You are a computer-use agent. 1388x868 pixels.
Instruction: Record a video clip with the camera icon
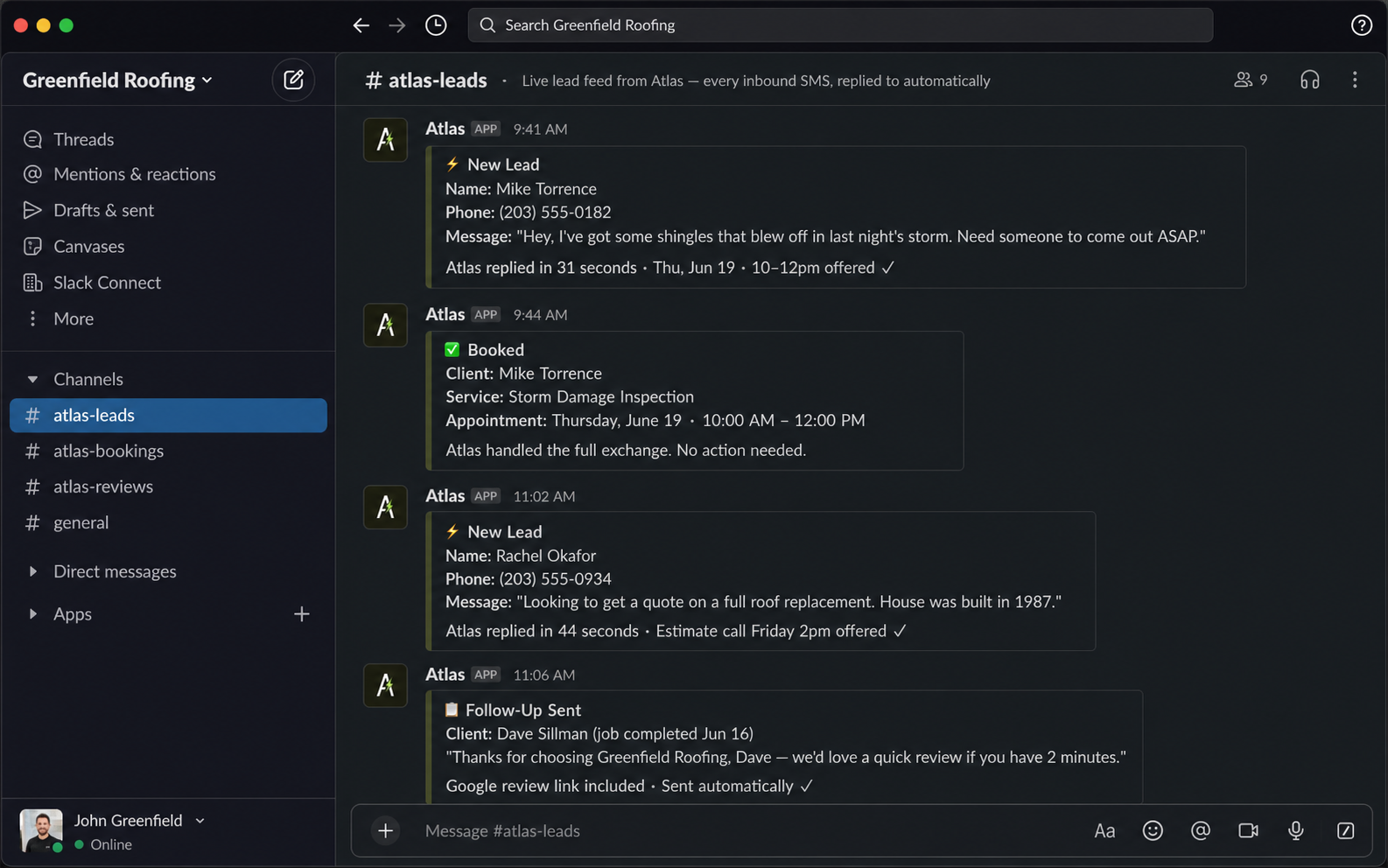point(1248,830)
